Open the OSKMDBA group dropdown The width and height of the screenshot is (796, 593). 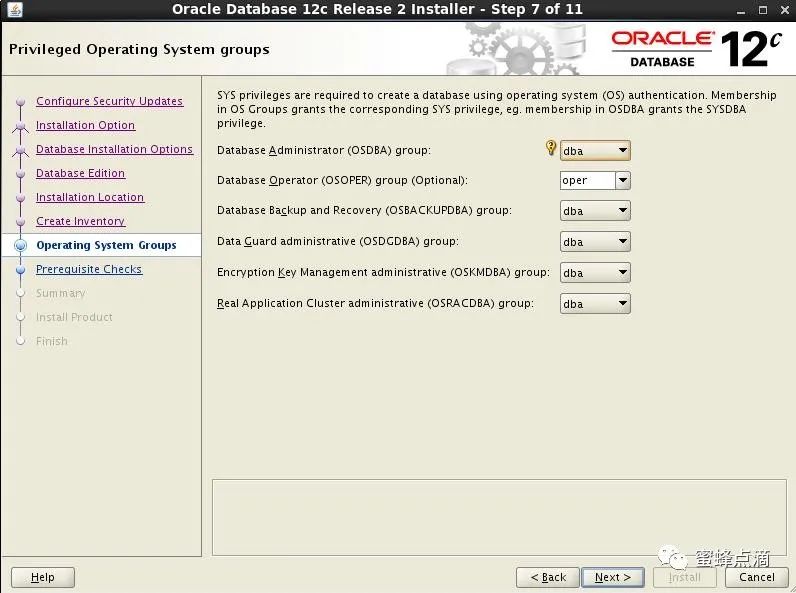pyautogui.click(x=595, y=273)
